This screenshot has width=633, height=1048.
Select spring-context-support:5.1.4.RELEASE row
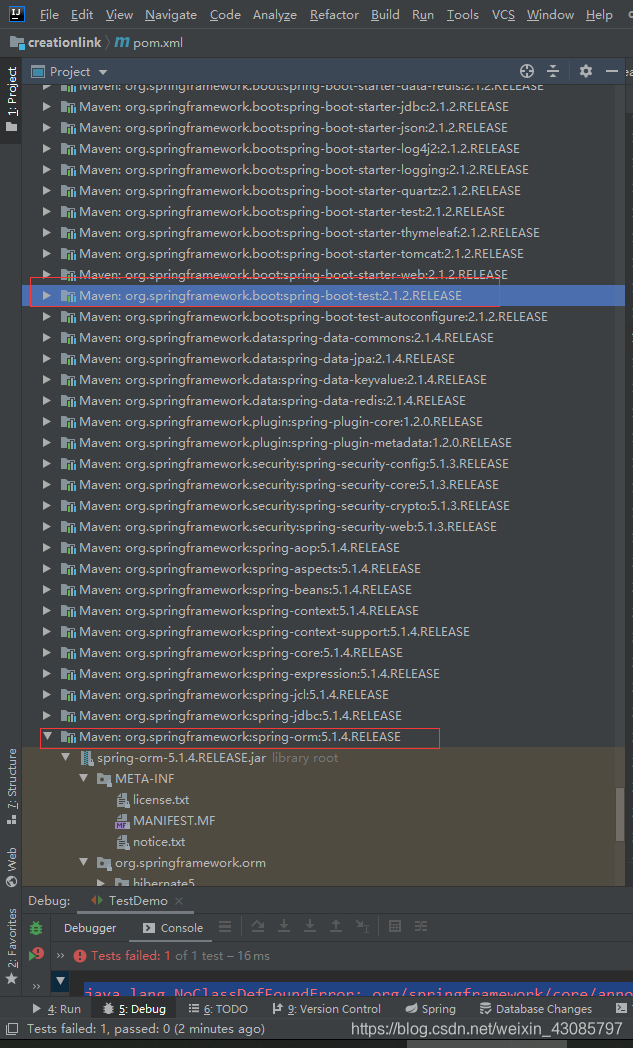pyautogui.click(x=324, y=632)
